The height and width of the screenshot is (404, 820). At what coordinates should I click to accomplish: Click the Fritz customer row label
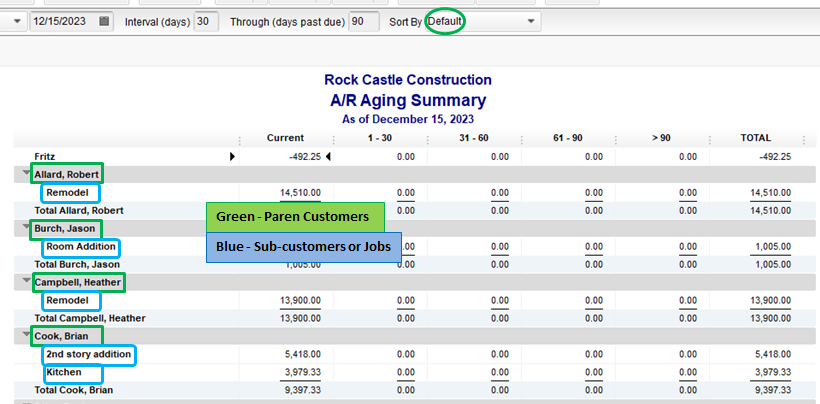[44, 156]
